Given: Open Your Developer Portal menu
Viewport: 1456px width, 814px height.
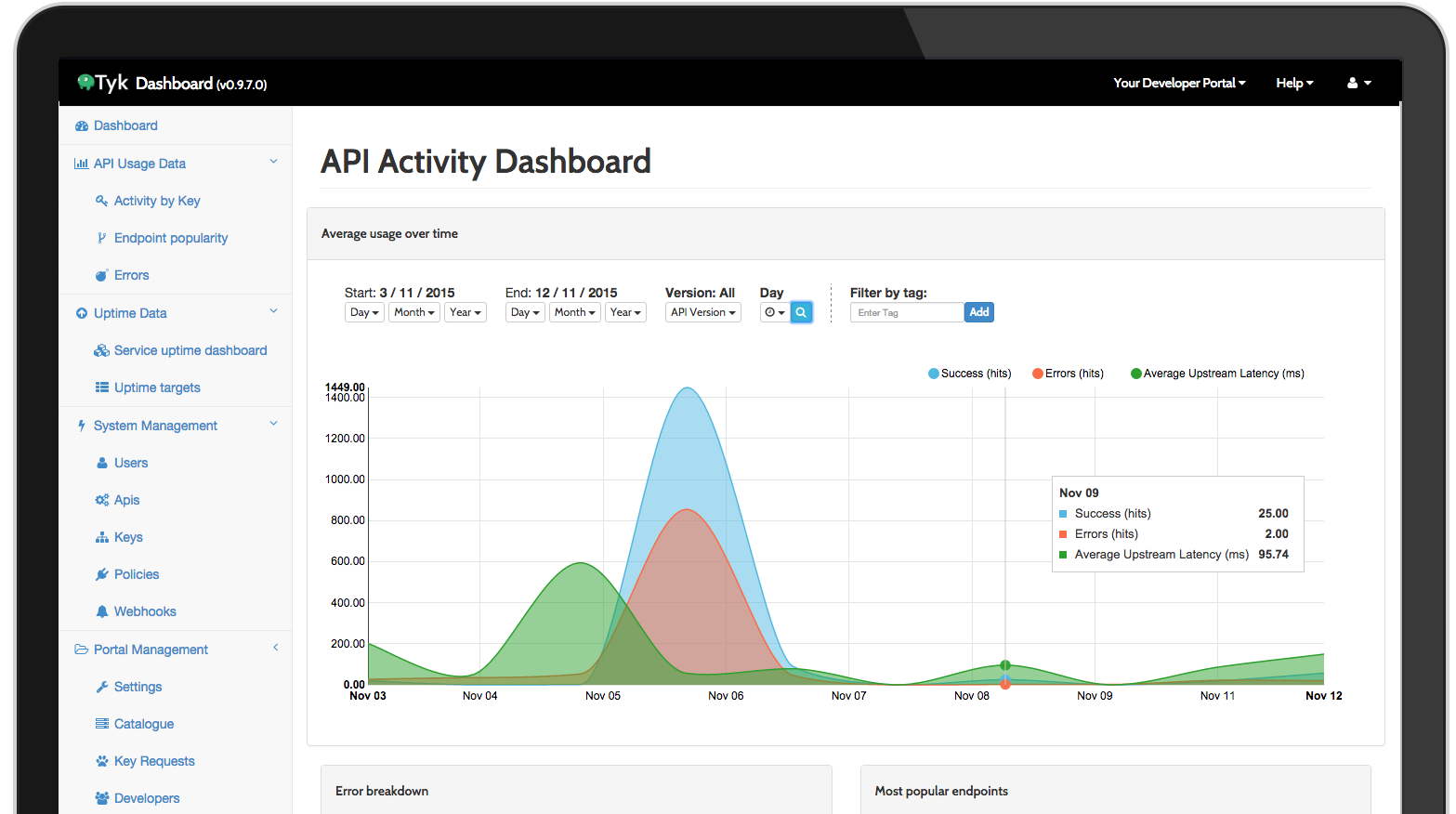Looking at the screenshot, I should pyautogui.click(x=1179, y=83).
